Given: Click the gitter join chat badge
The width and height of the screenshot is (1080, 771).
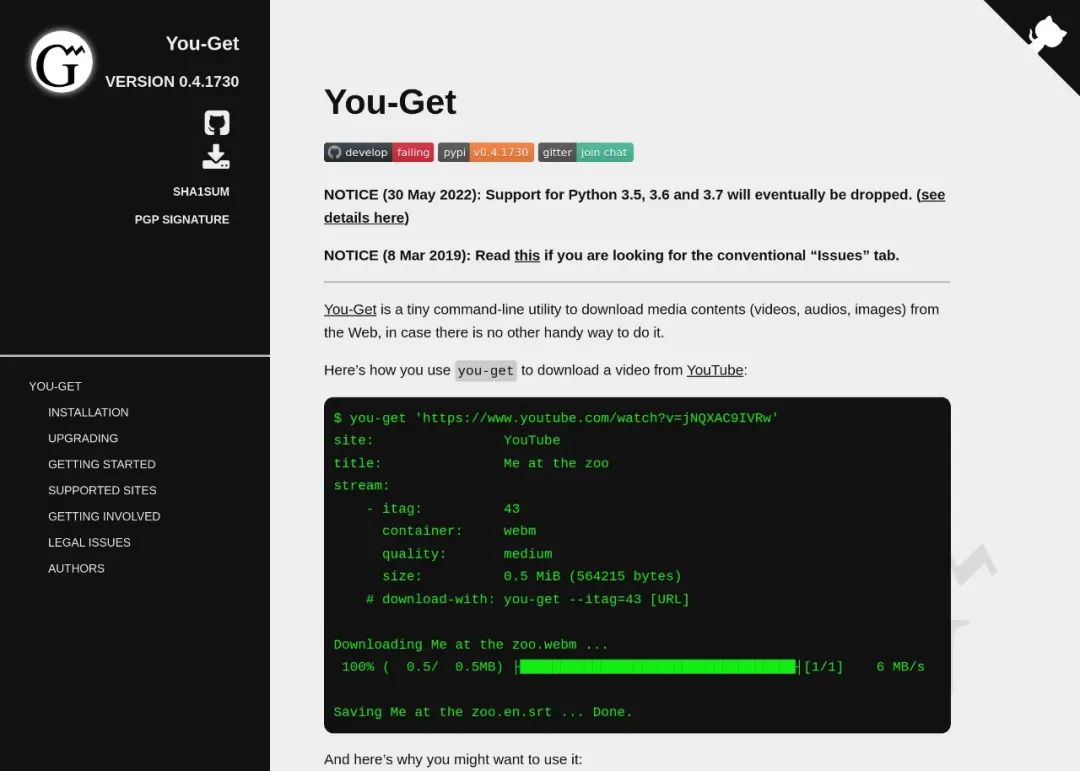Looking at the screenshot, I should tap(585, 152).
